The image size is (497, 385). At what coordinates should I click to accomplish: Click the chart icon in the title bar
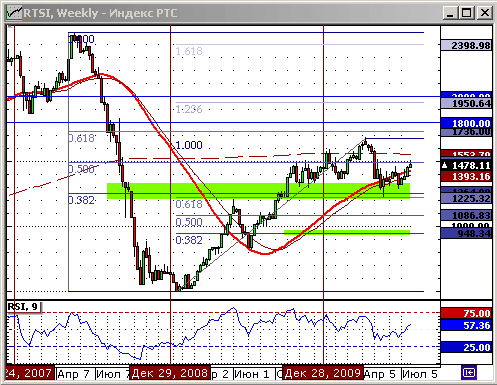[14, 13]
